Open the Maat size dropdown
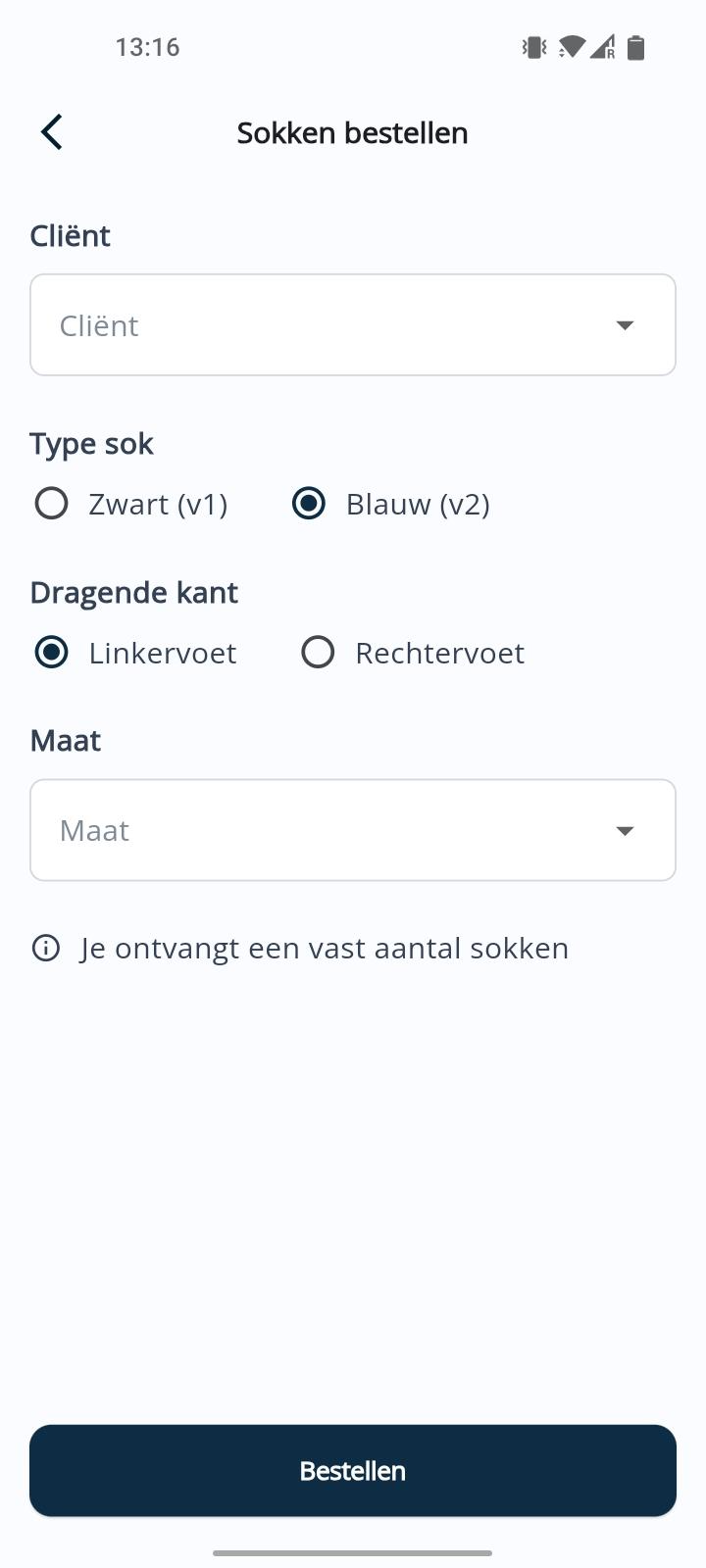 (x=324, y=831)
